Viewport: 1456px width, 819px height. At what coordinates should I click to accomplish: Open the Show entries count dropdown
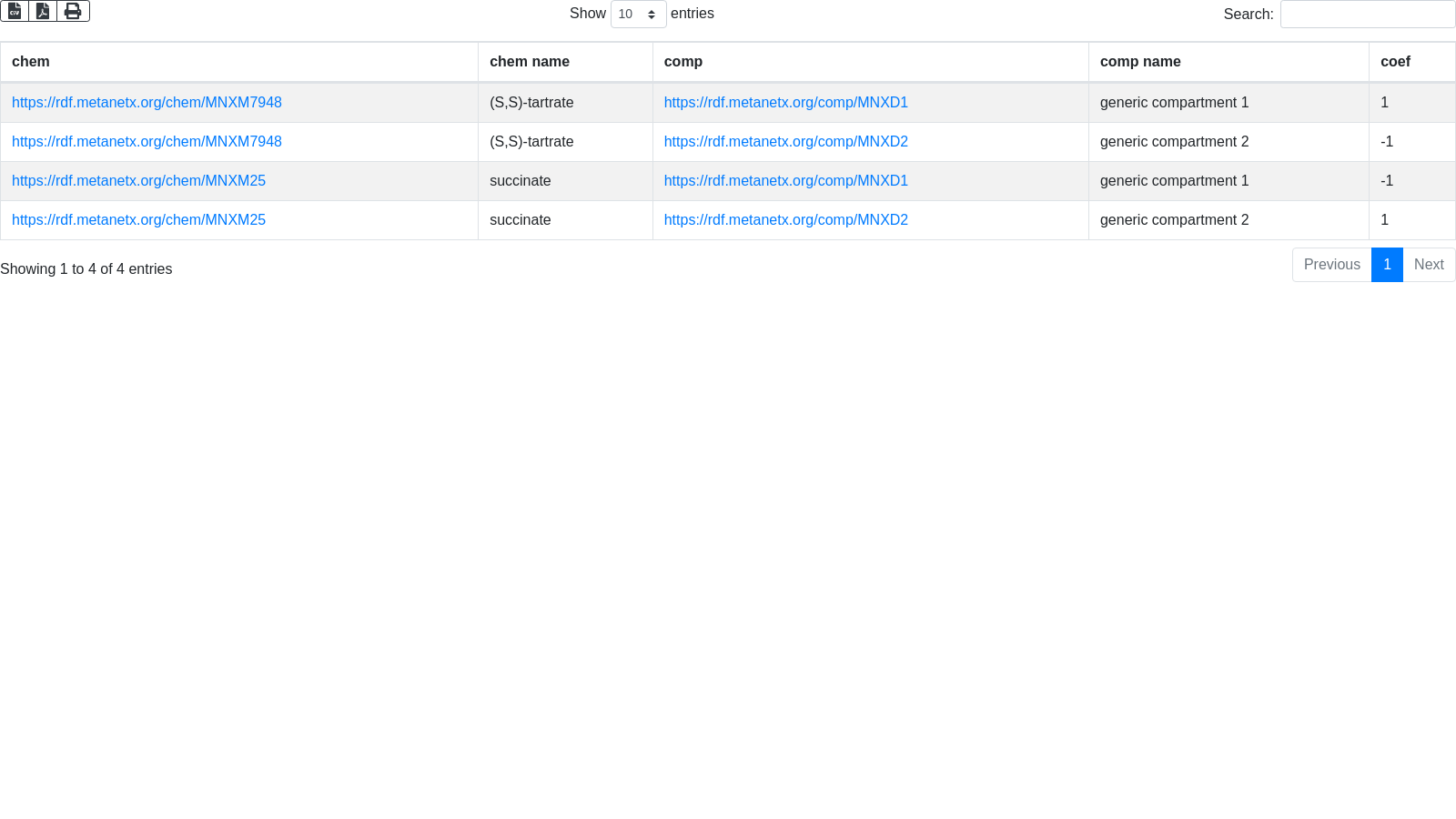(638, 15)
